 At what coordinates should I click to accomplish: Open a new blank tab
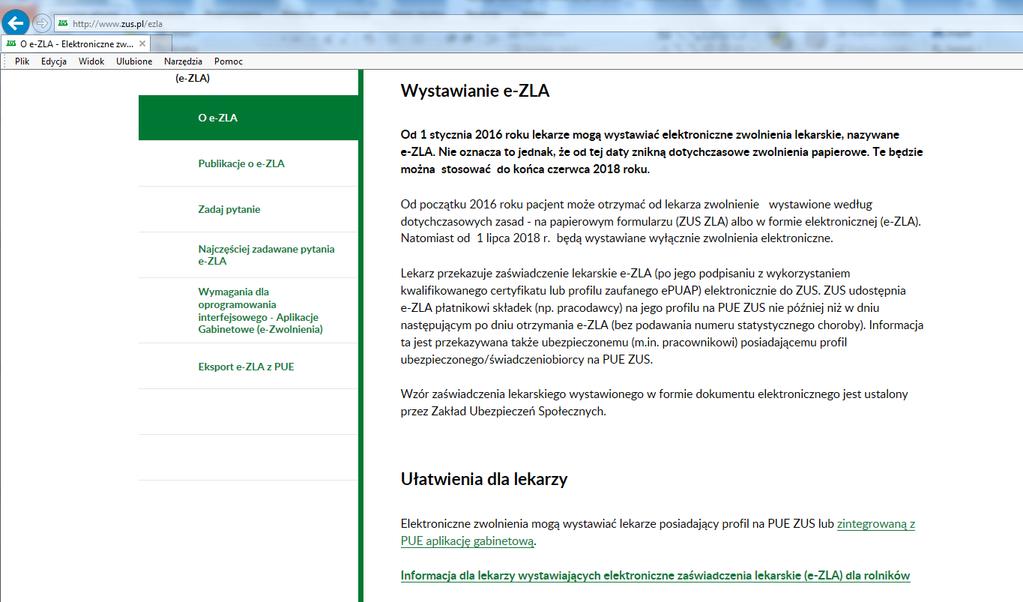pyautogui.click(x=162, y=44)
